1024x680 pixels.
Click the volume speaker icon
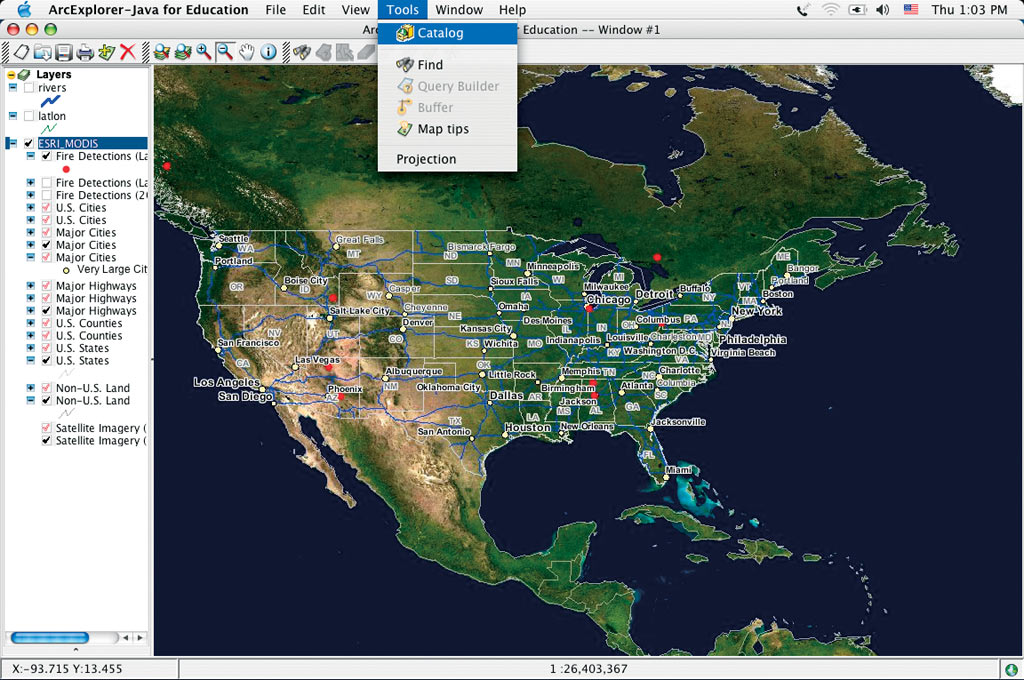[x=882, y=9]
